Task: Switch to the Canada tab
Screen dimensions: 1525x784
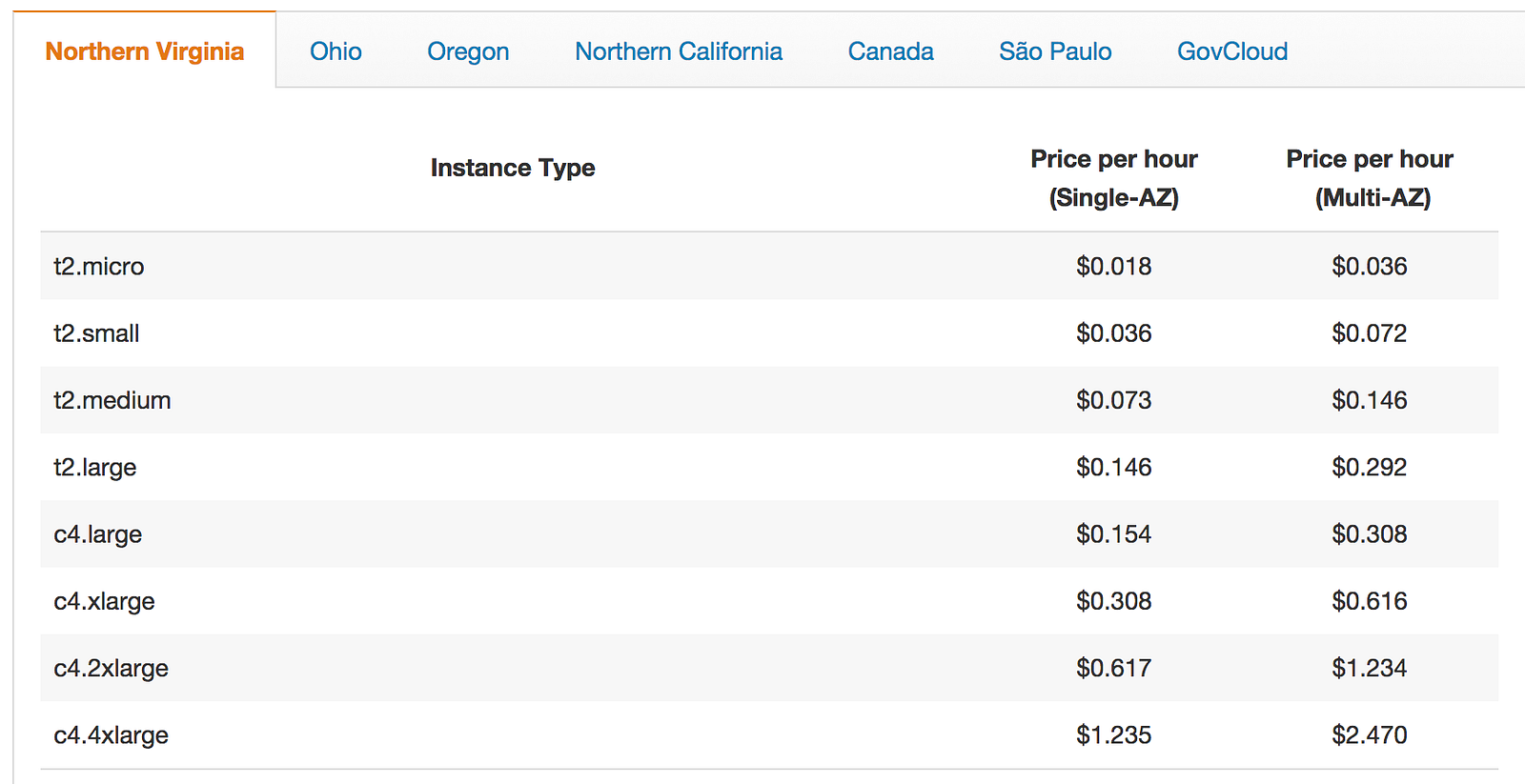Action: [890, 51]
